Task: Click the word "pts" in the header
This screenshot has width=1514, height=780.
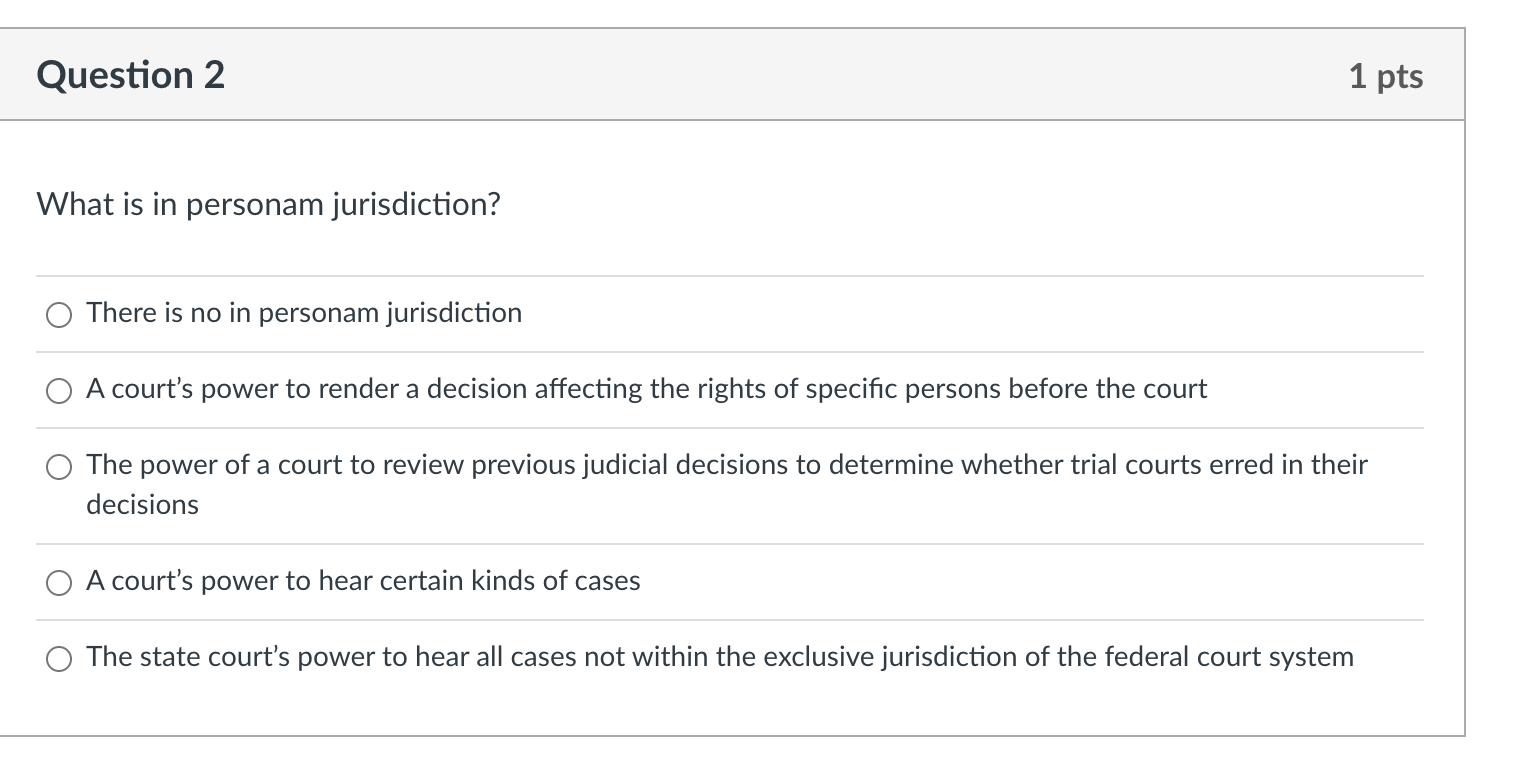Action: [1400, 77]
